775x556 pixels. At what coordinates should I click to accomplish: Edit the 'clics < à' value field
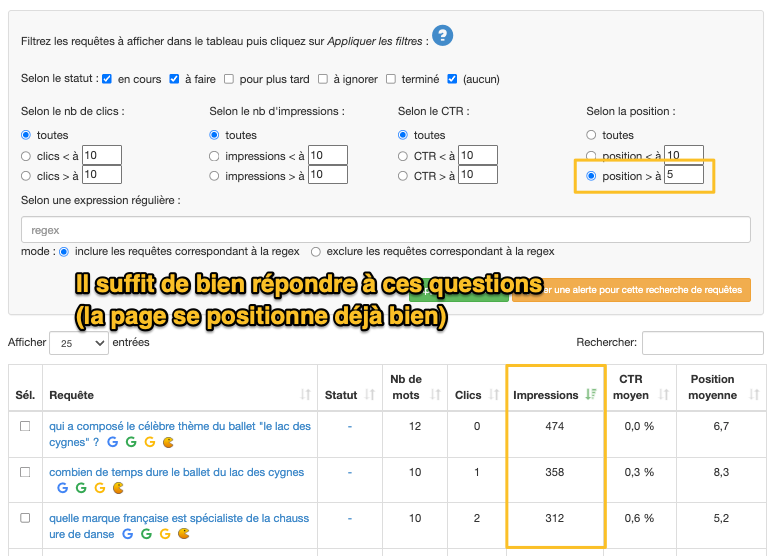[x=102, y=155]
